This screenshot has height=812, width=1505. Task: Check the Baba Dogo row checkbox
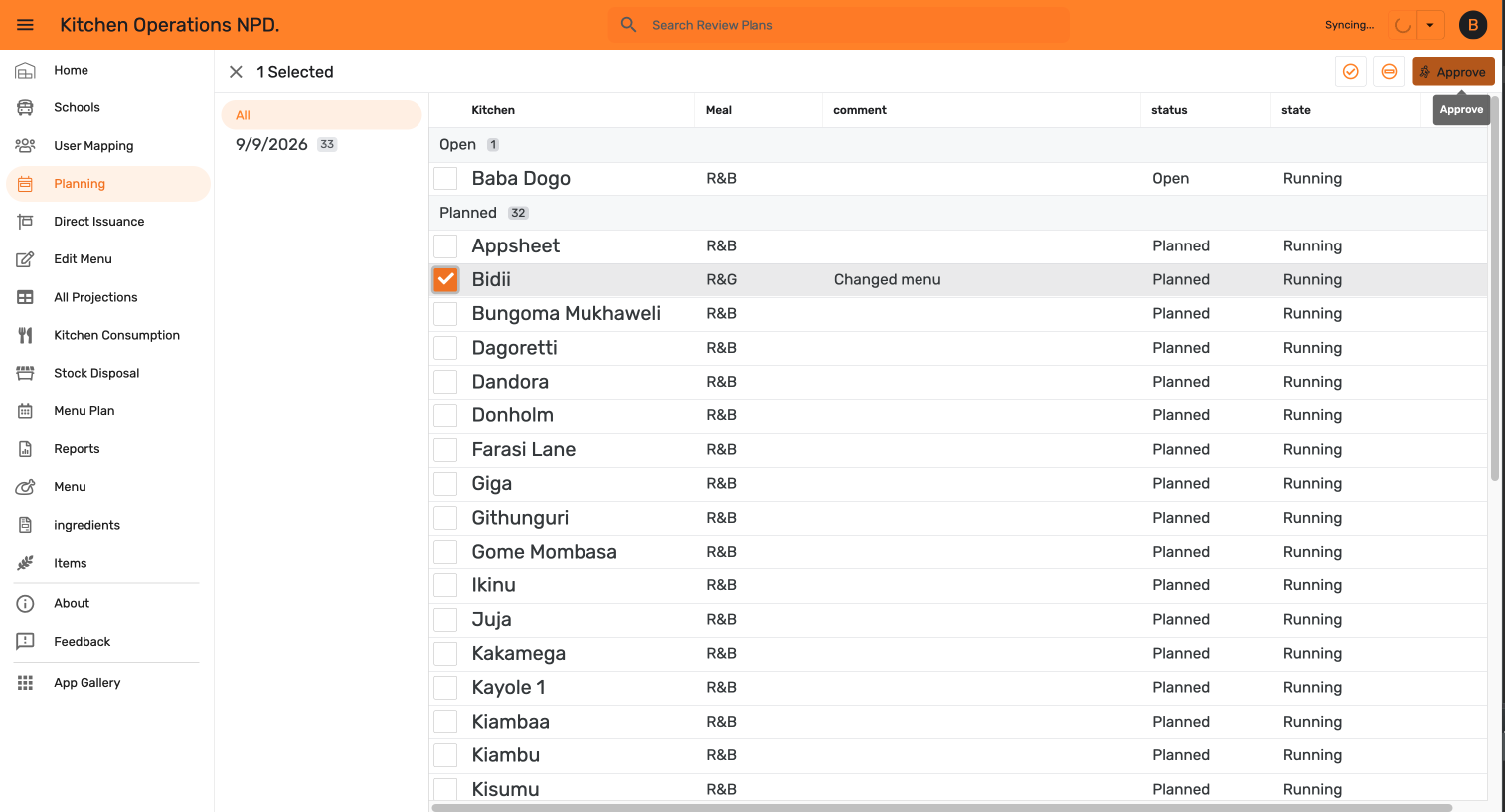tap(445, 178)
